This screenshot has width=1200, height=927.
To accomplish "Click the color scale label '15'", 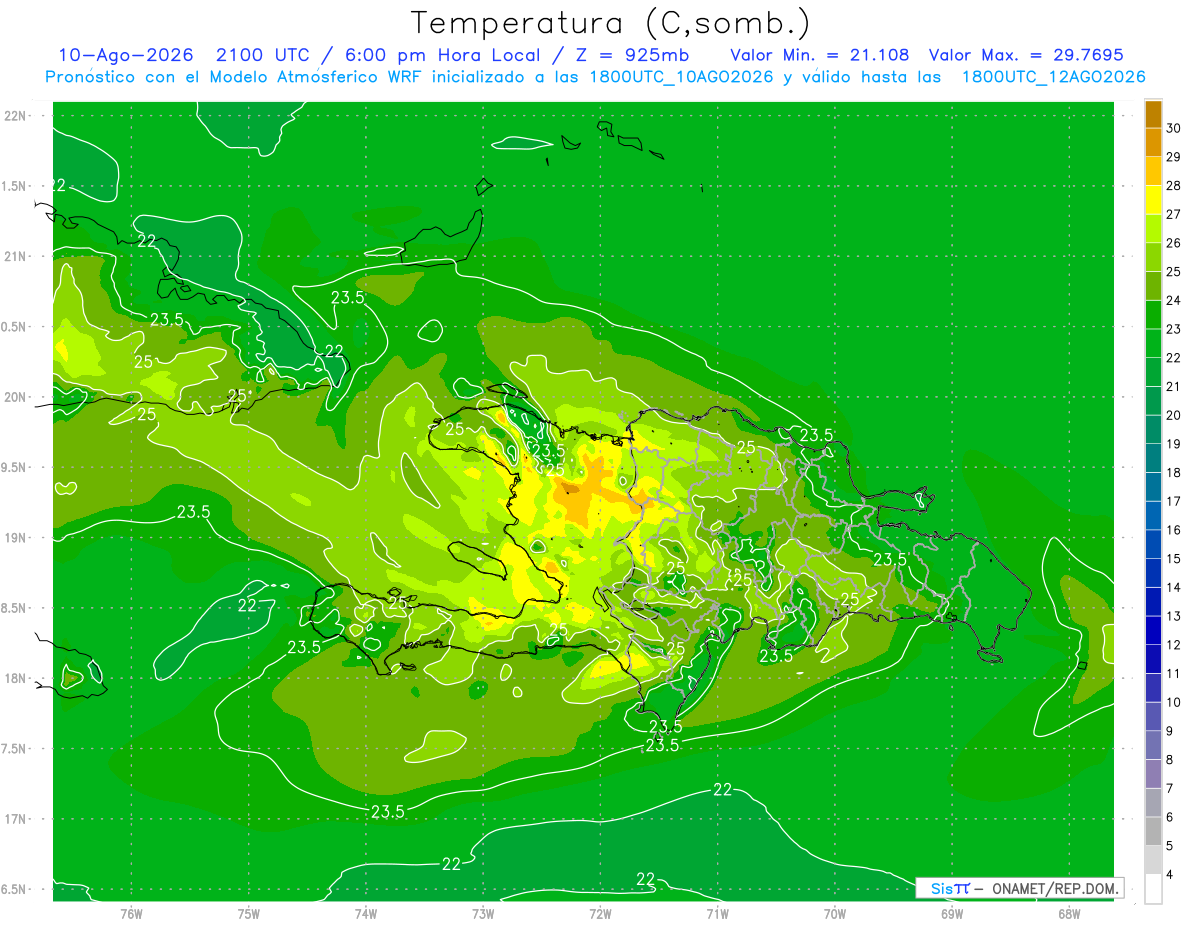I will (1174, 558).
